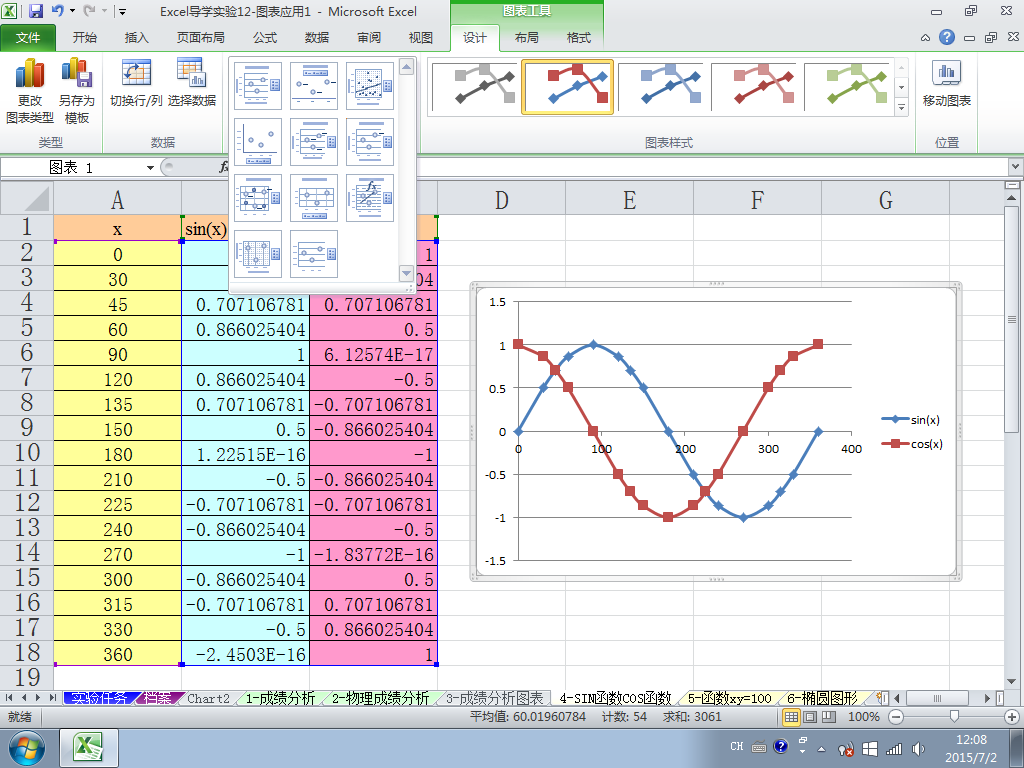Switch to Page Break Preview in status bar

click(x=829, y=717)
